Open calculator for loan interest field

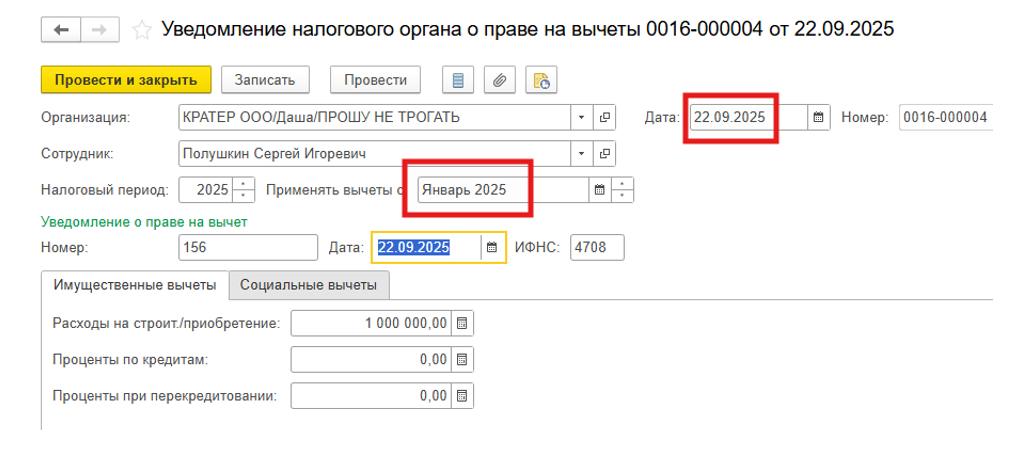pos(461,359)
